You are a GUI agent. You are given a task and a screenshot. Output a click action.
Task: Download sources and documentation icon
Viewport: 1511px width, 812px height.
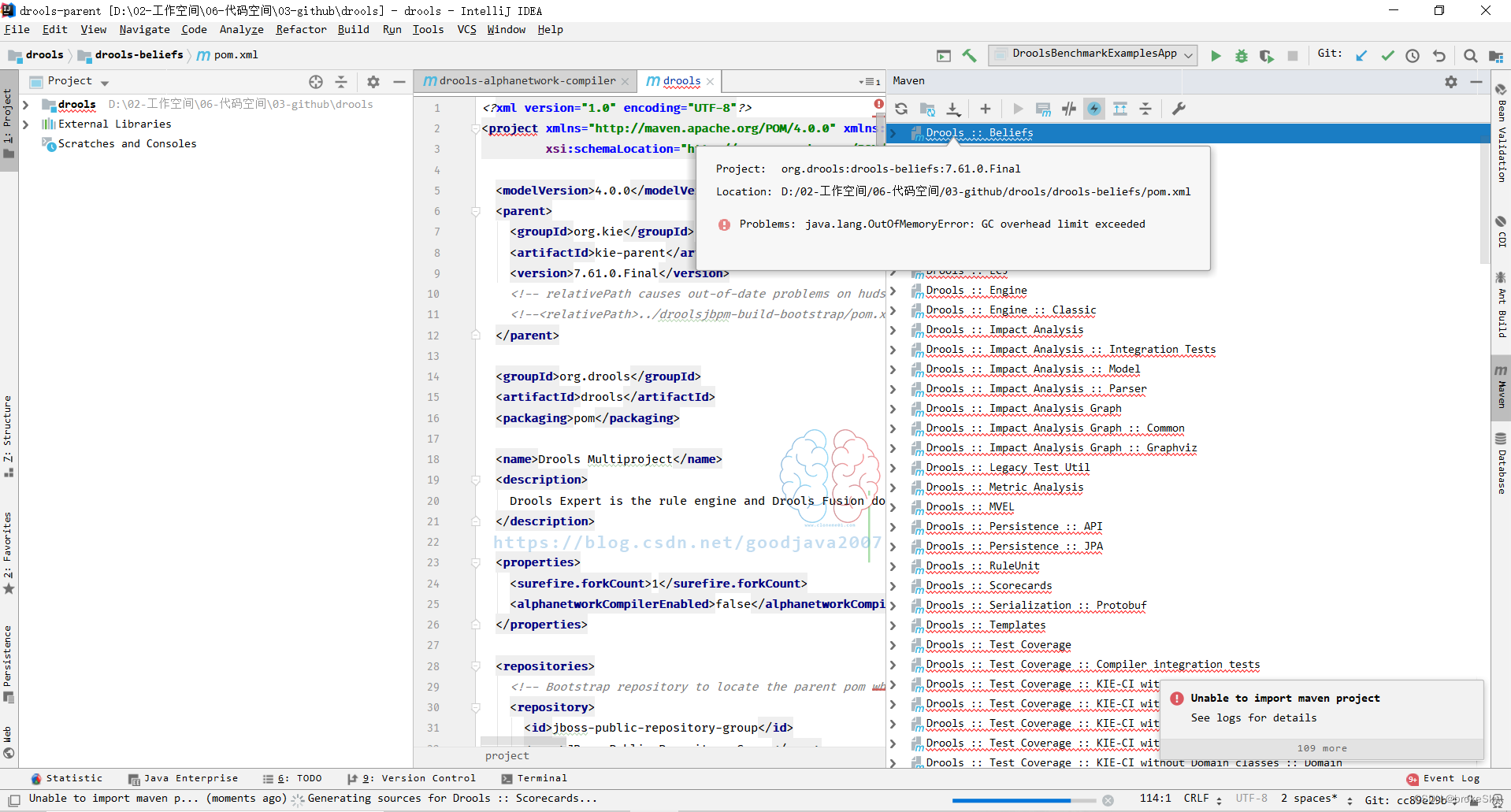[953, 109]
